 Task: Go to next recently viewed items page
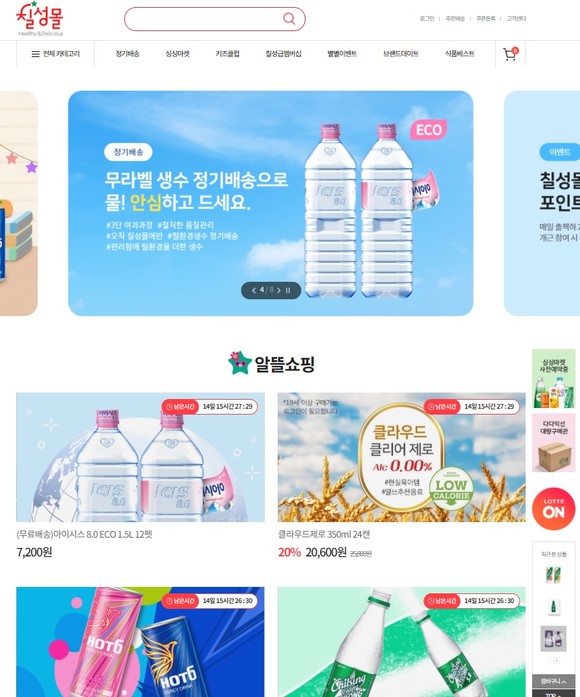click(557, 660)
